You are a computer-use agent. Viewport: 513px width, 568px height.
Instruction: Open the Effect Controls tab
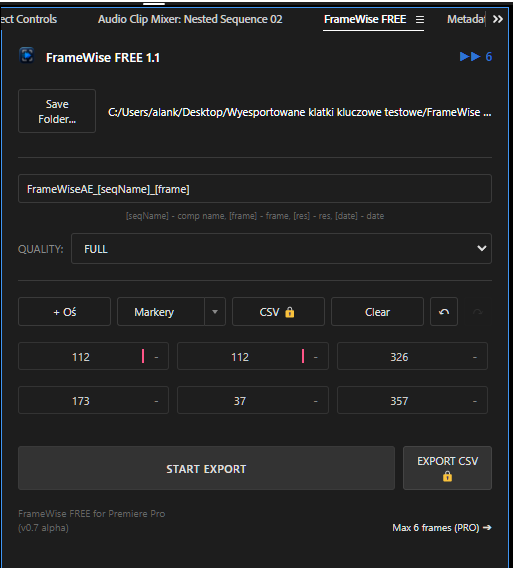(29, 19)
